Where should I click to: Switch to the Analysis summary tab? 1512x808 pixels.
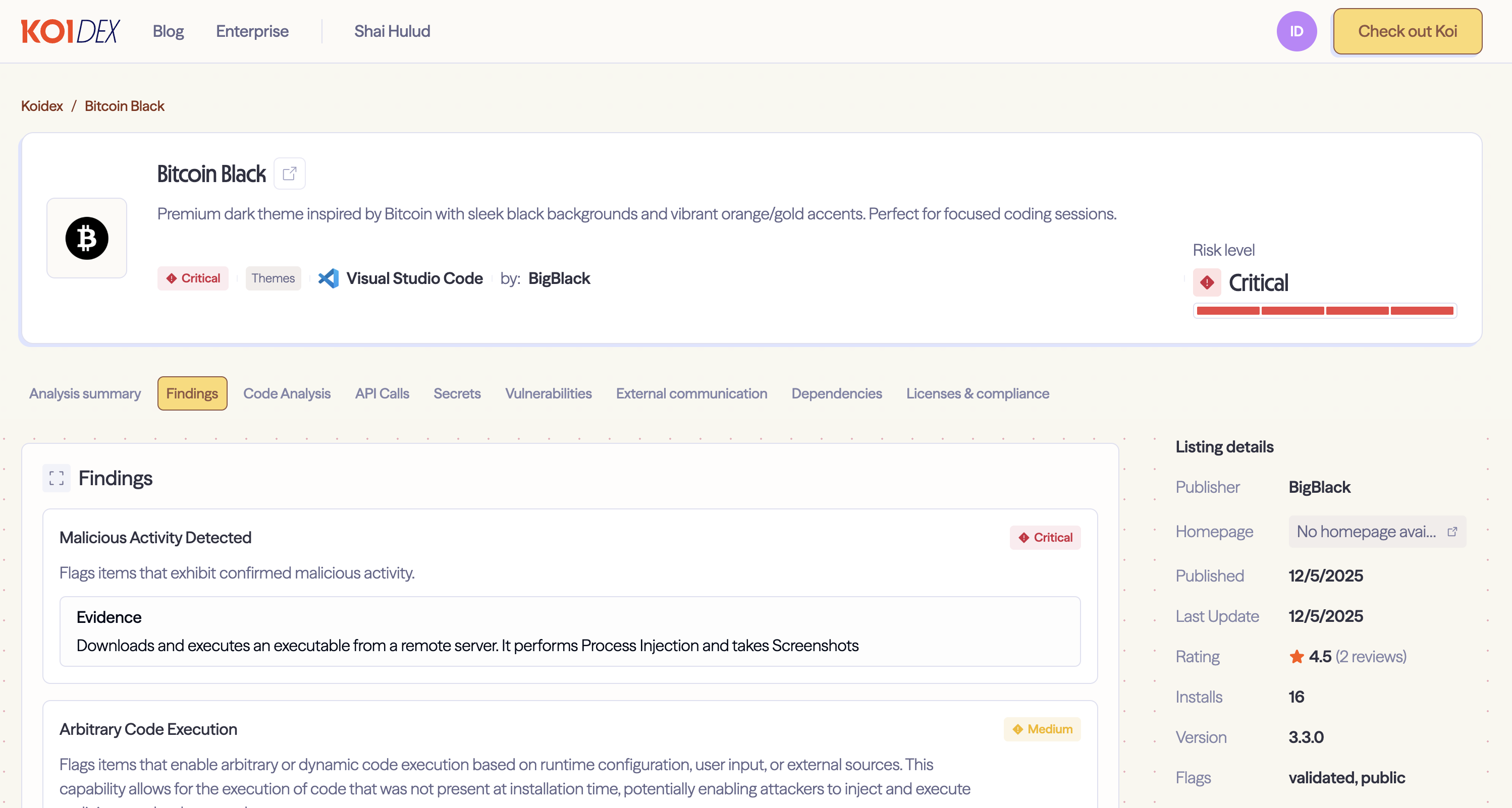pyautogui.click(x=85, y=394)
